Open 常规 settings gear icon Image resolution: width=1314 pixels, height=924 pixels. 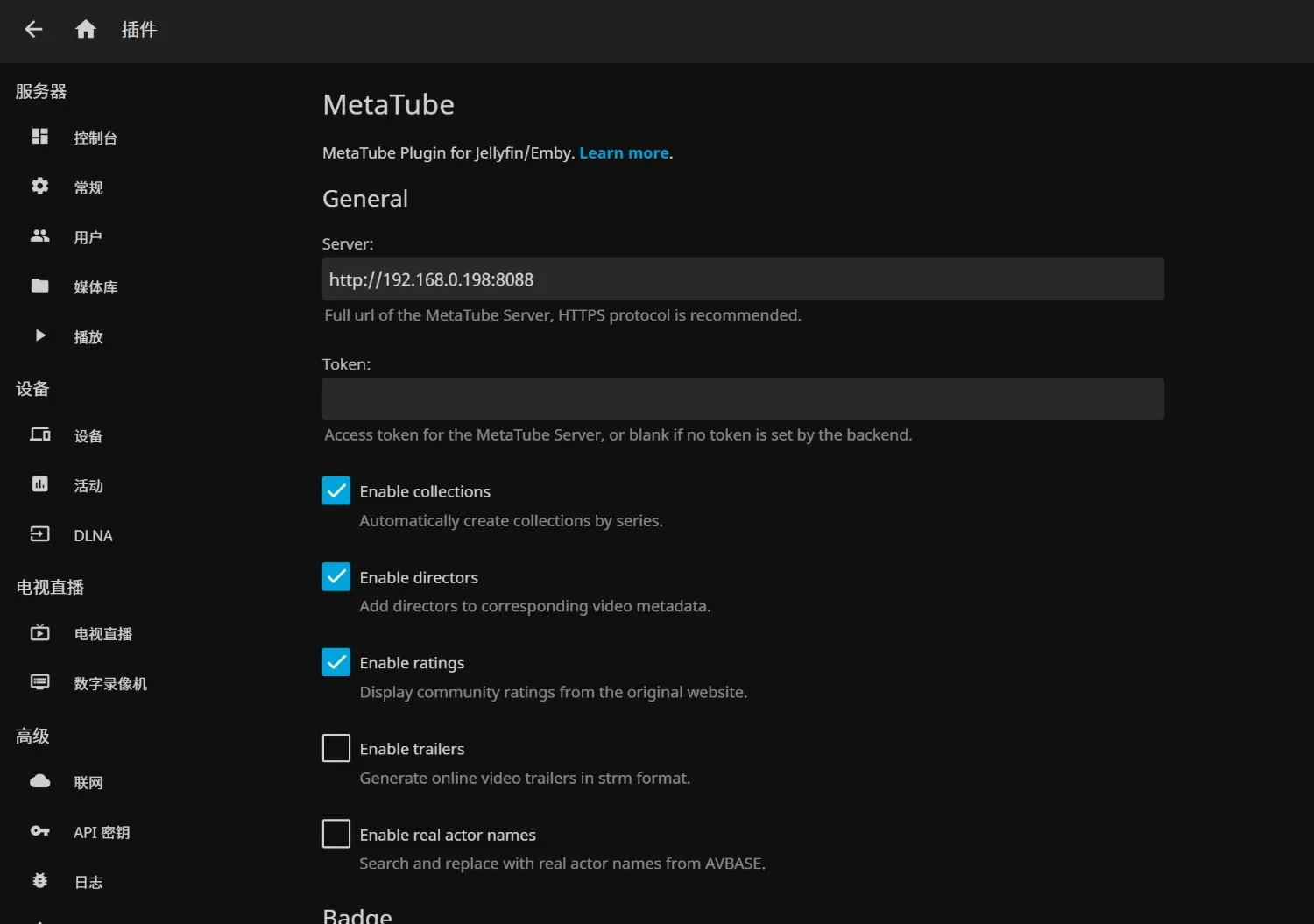(x=40, y=186)
